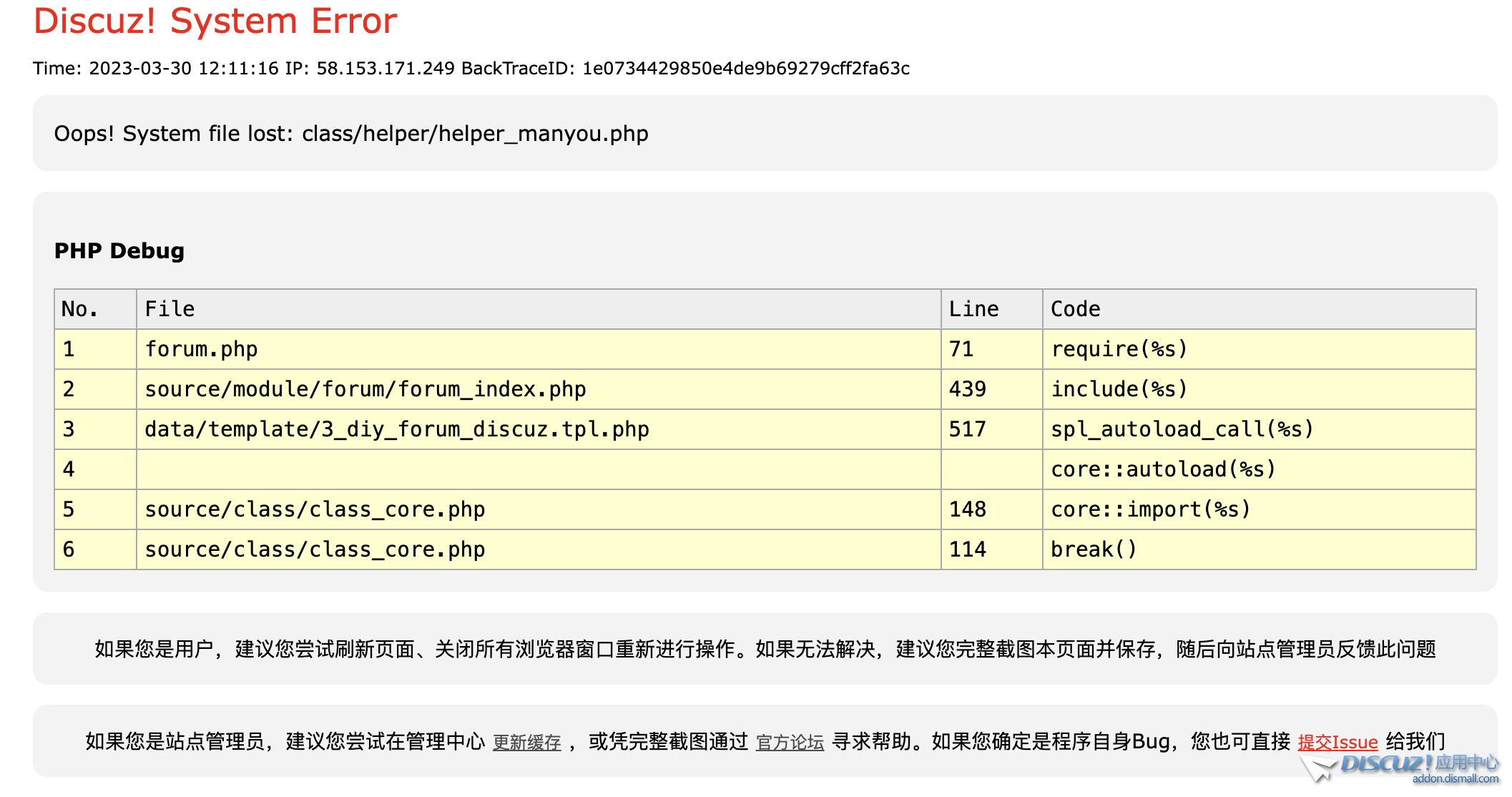Click the PHP Debug heading

click(x=119, y=251)
